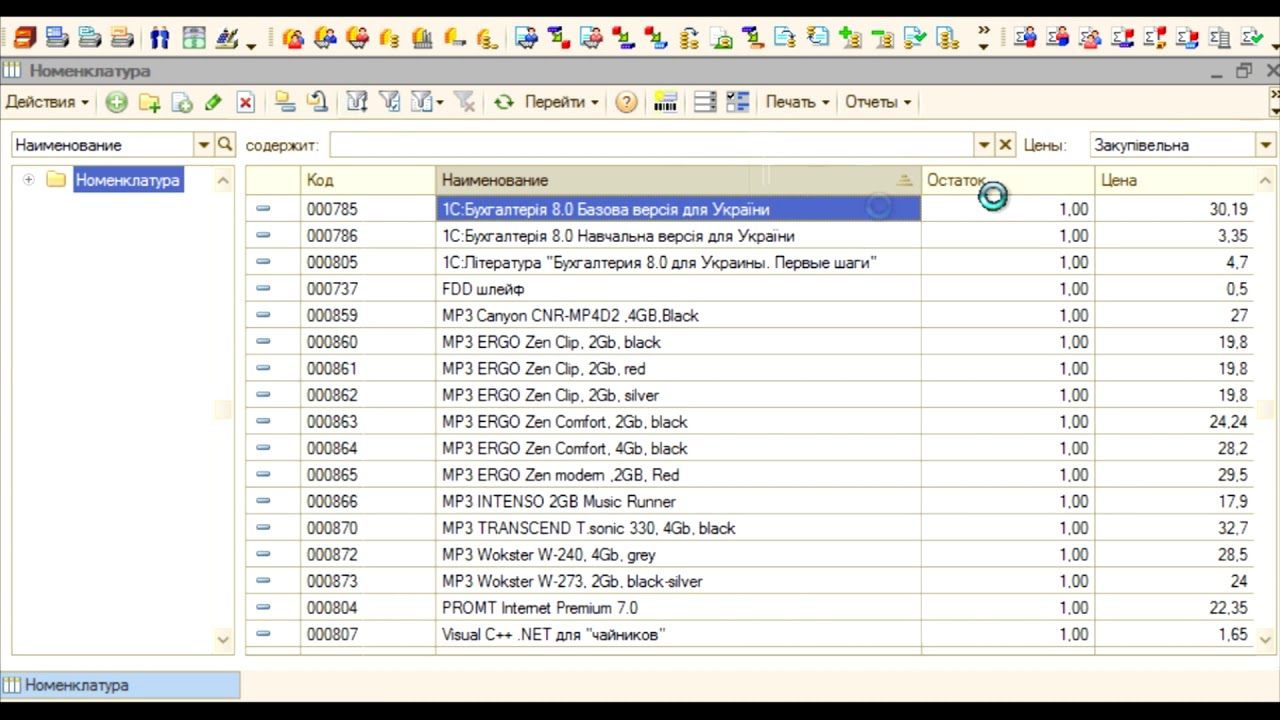Open the filter funnel dropdown arrow
This screenshot has width=1280, height=720.
440,102
